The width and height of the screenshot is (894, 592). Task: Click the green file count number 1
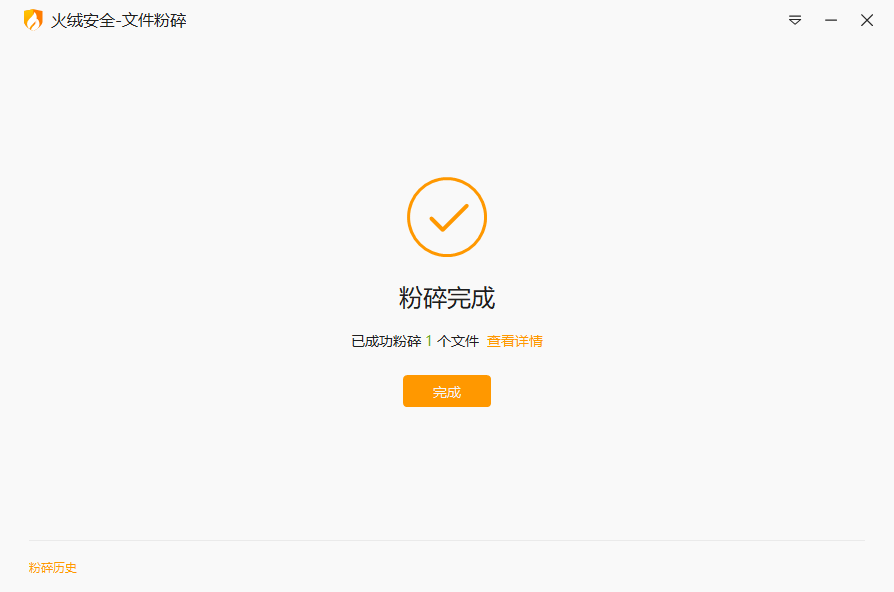[429, 341]
